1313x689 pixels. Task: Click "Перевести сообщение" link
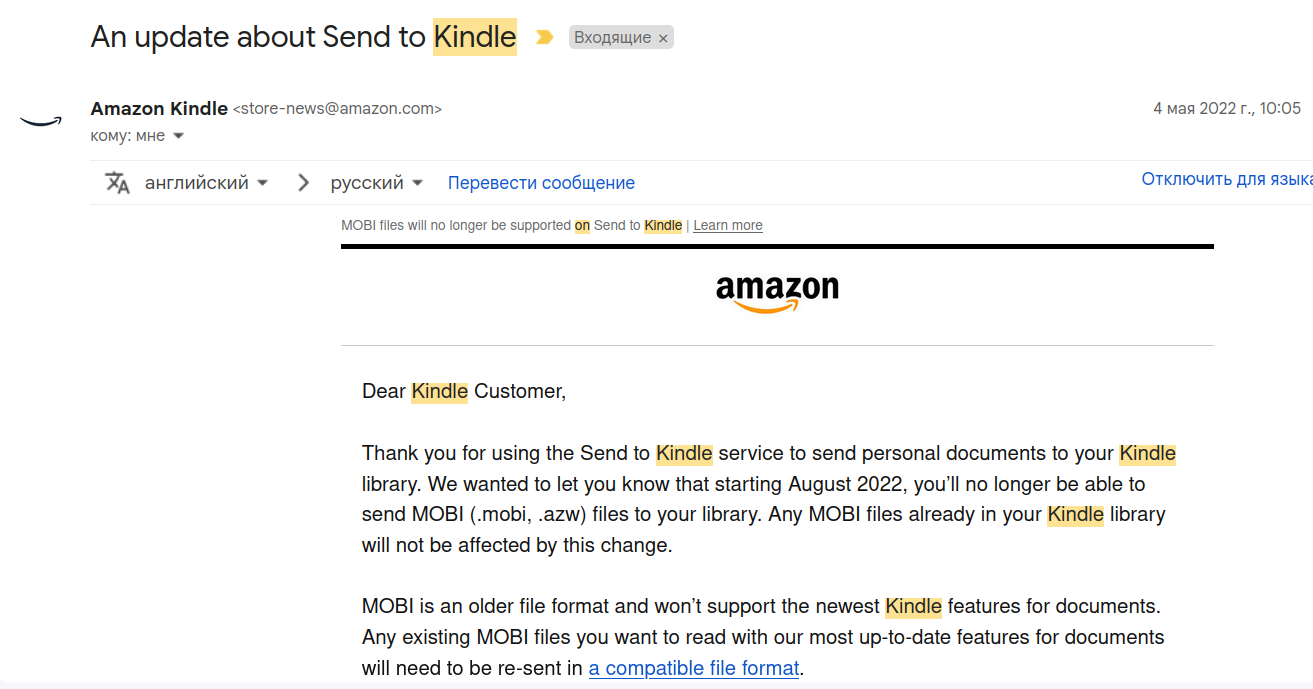(x=541, y=183)
